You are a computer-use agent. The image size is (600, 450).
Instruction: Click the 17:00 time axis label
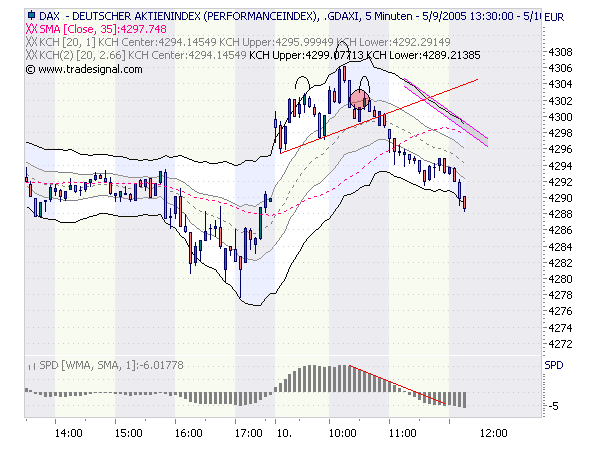pos(249,433)
